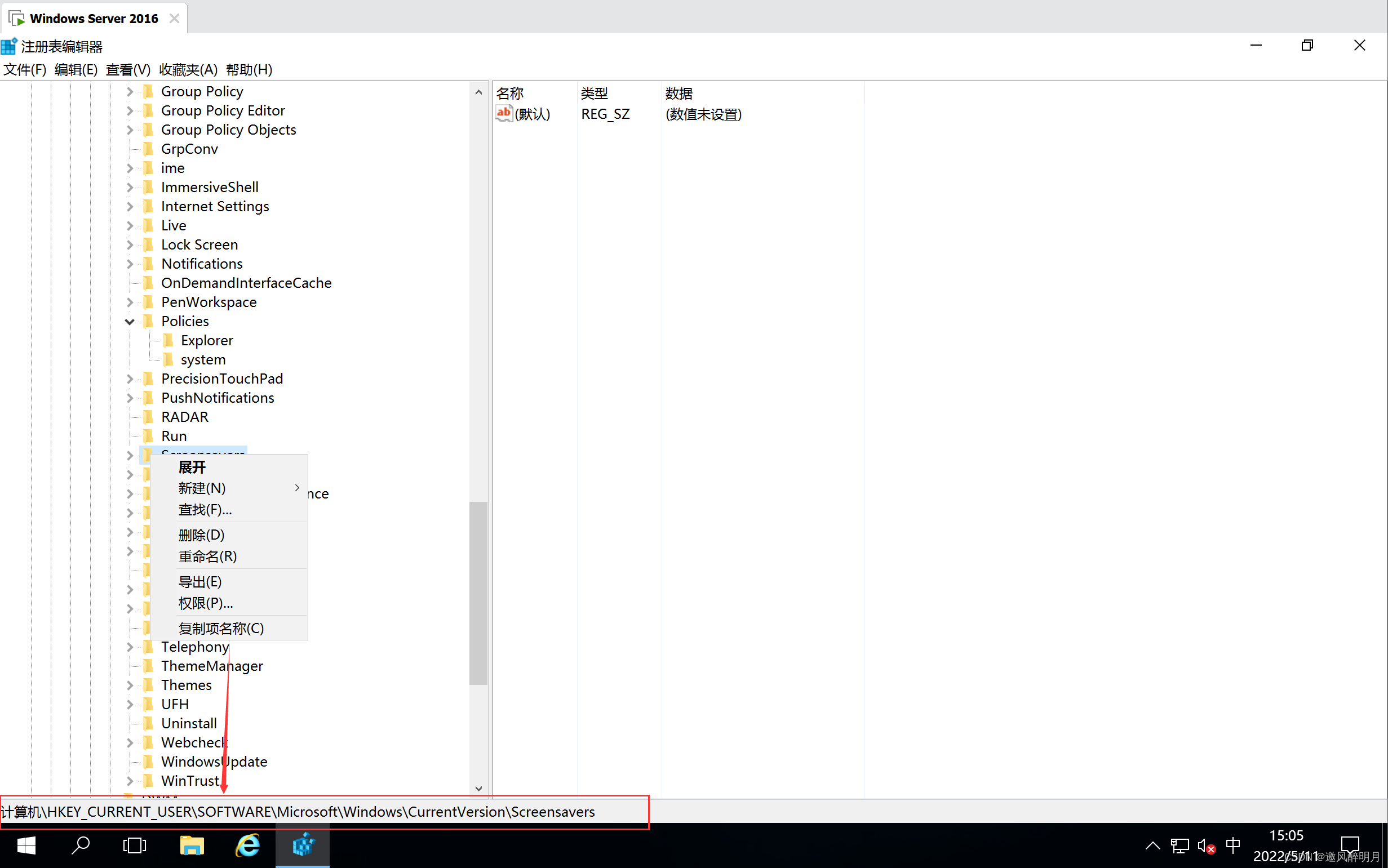Click the tree scrollbar up arrow
Screen dimensions: 1388x868
(x=478, y=91)
